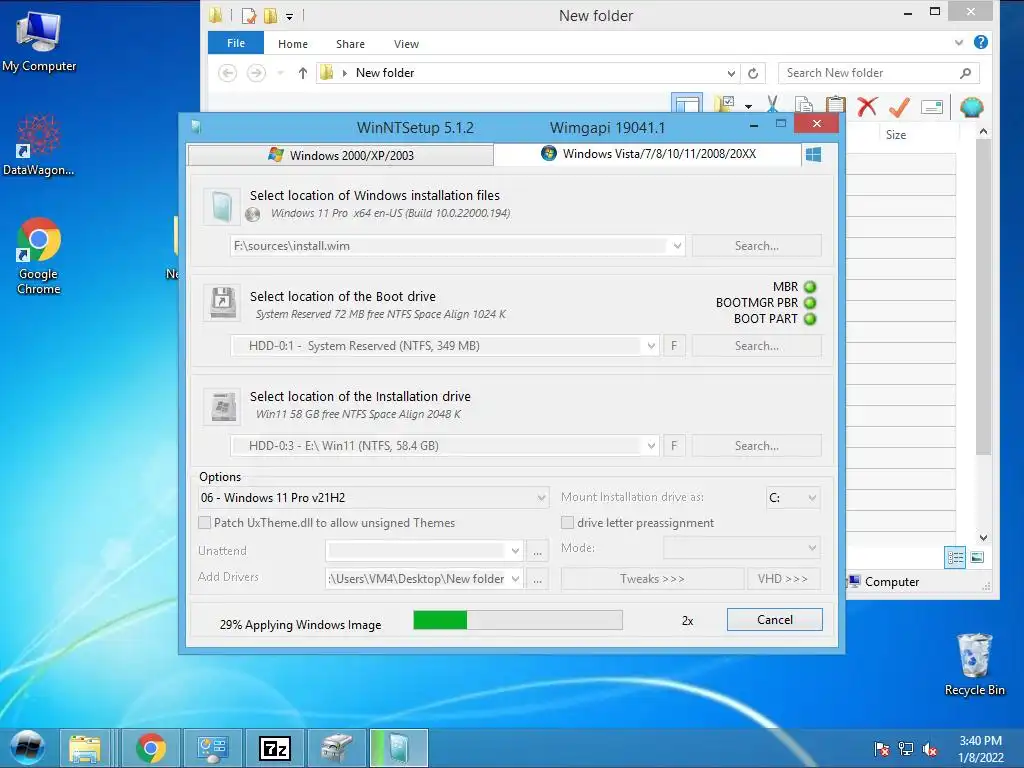Expand the F:\sources\install.wim path dropdown
1024x768 pixels.
tap(677, 246)
